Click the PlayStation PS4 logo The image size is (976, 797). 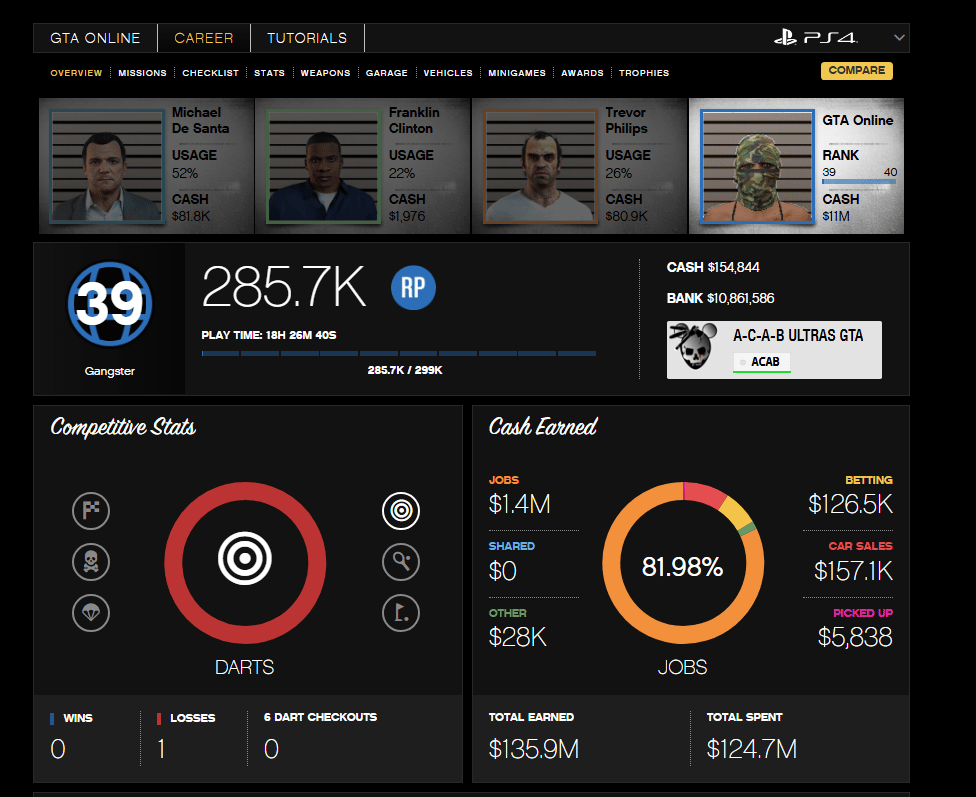pos(815,38)
